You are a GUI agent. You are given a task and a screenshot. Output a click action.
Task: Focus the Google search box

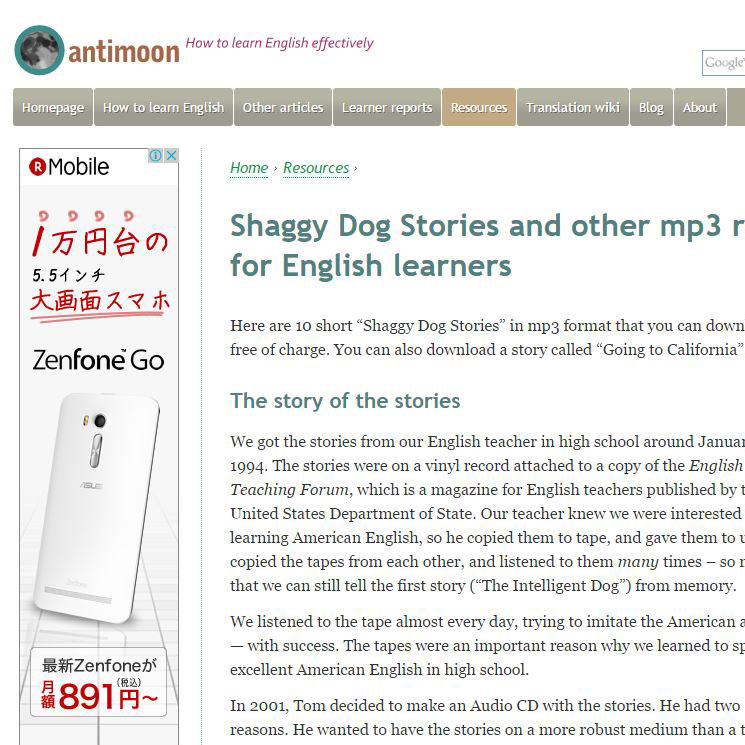724,63
